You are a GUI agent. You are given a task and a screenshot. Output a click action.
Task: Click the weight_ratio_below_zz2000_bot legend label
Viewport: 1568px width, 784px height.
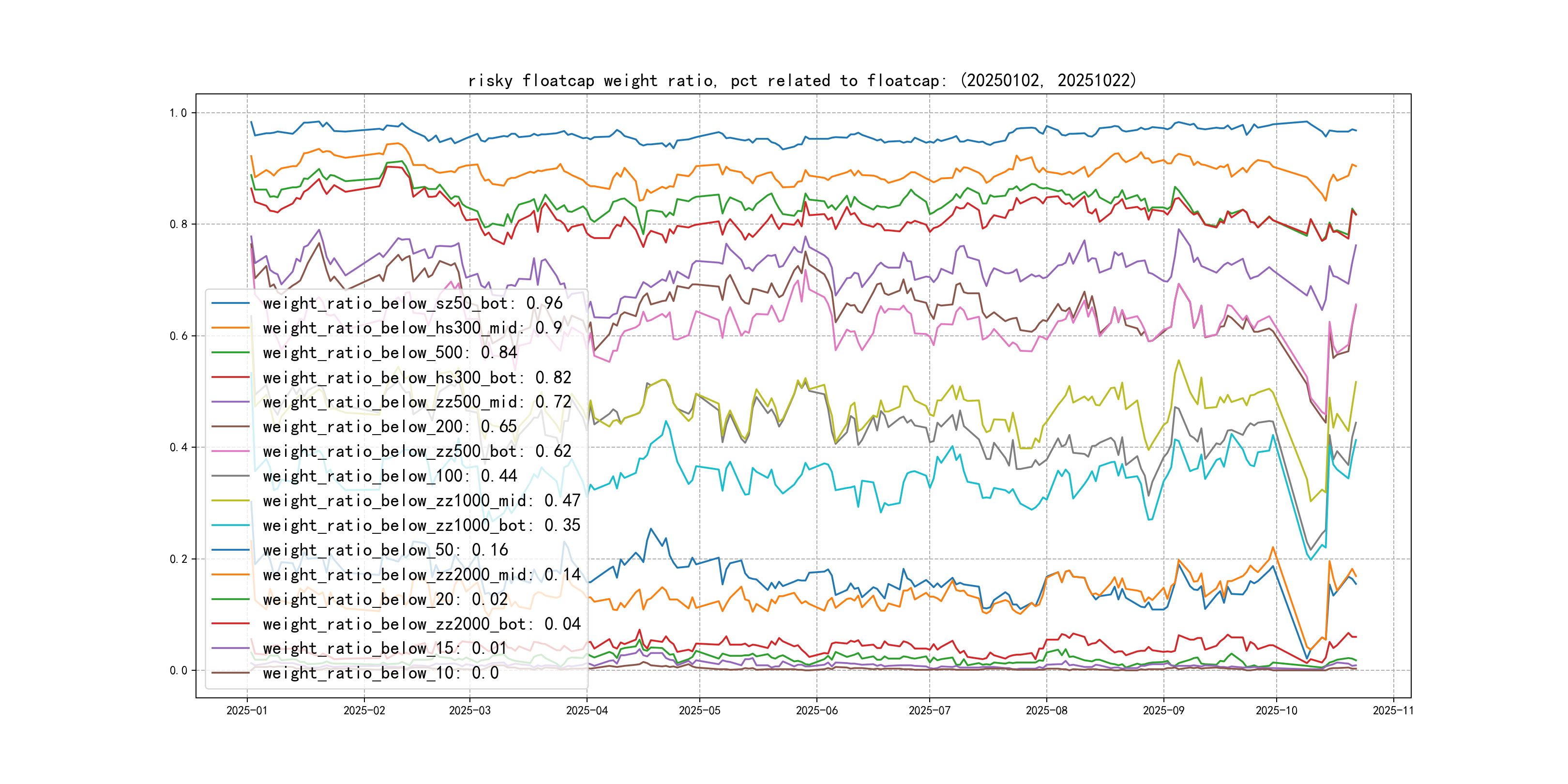pos(421,624)
